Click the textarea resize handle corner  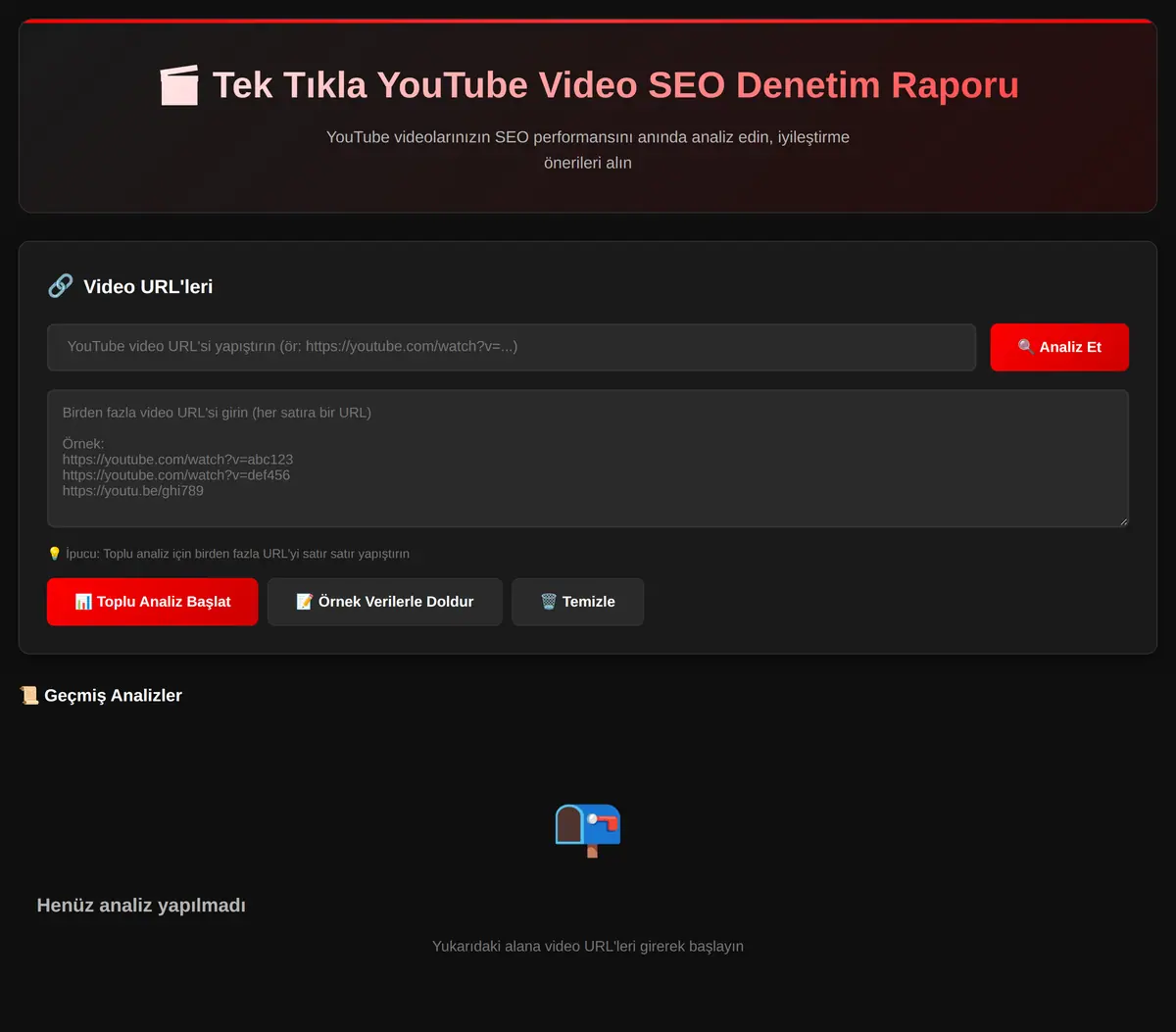coord(1122,520)
